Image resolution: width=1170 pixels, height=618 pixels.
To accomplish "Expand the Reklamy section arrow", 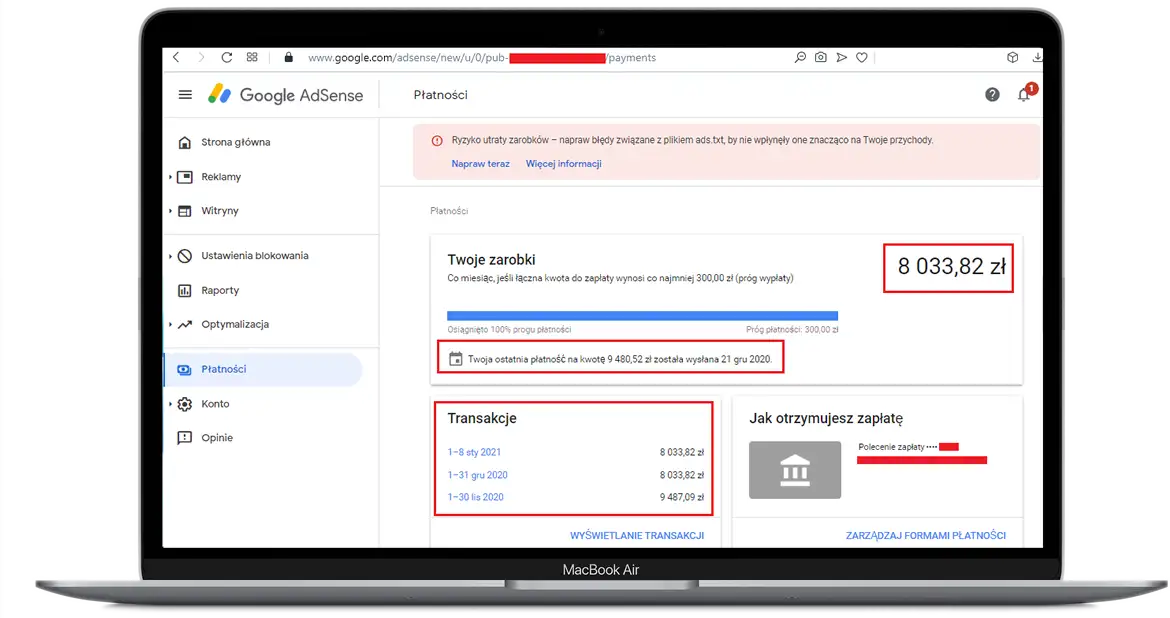I will [x=170, y=177].
